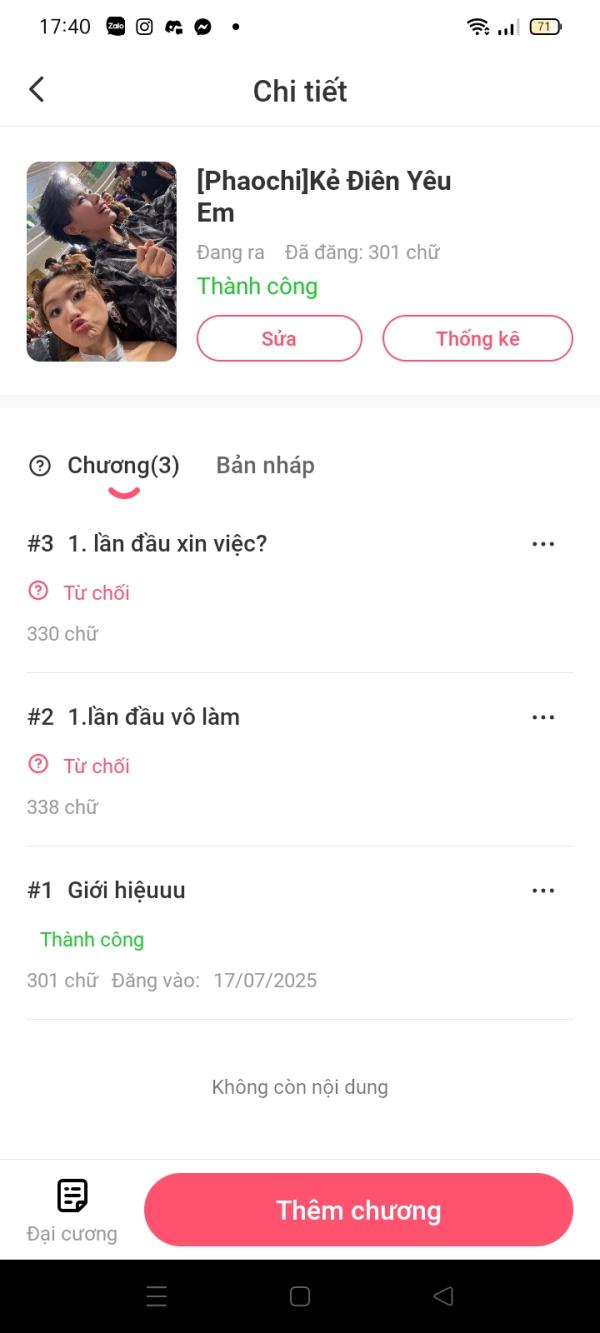Select the Chương(3) tab
The width and height of the screenshot is (600, 1333).
(123, 465)
